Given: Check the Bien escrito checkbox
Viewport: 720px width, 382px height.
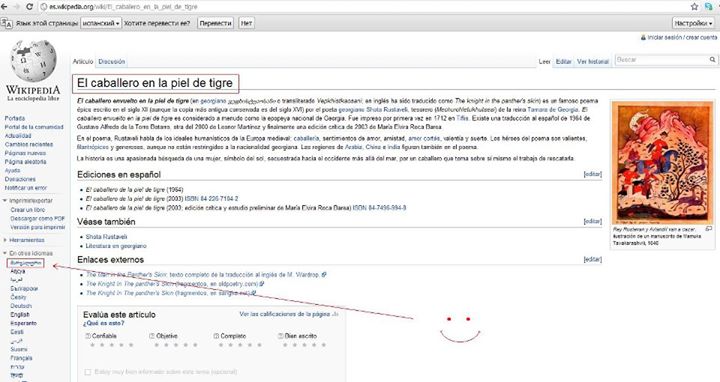Looking at the screenshot, I should point(281,336).
